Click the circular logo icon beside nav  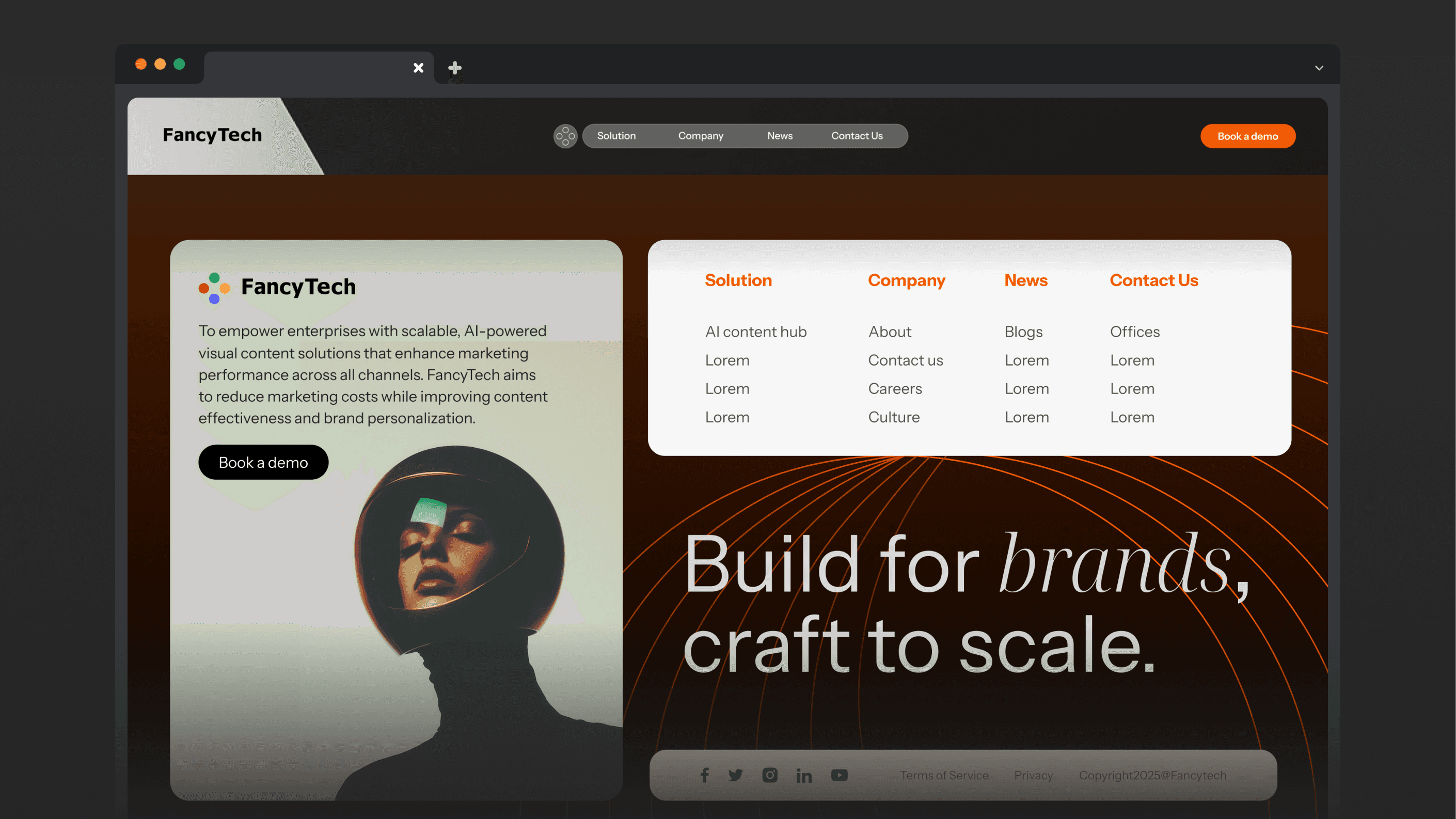click(565, 136)
